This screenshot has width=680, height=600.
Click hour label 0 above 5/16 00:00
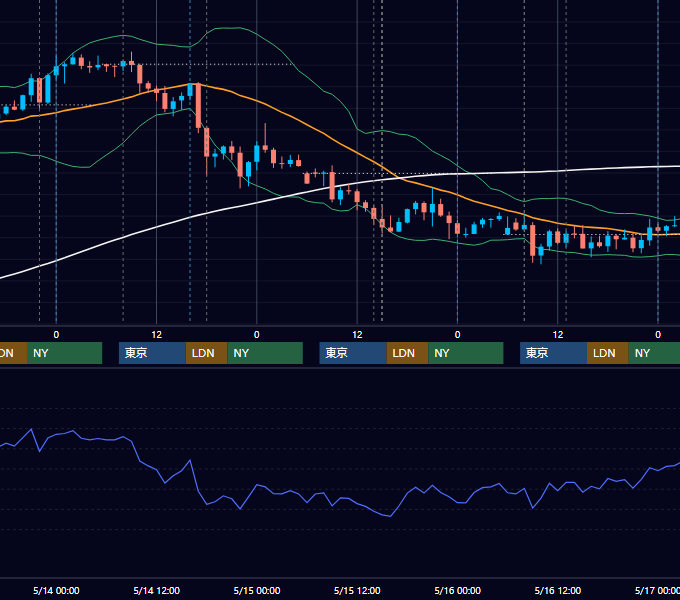point(458,335)
